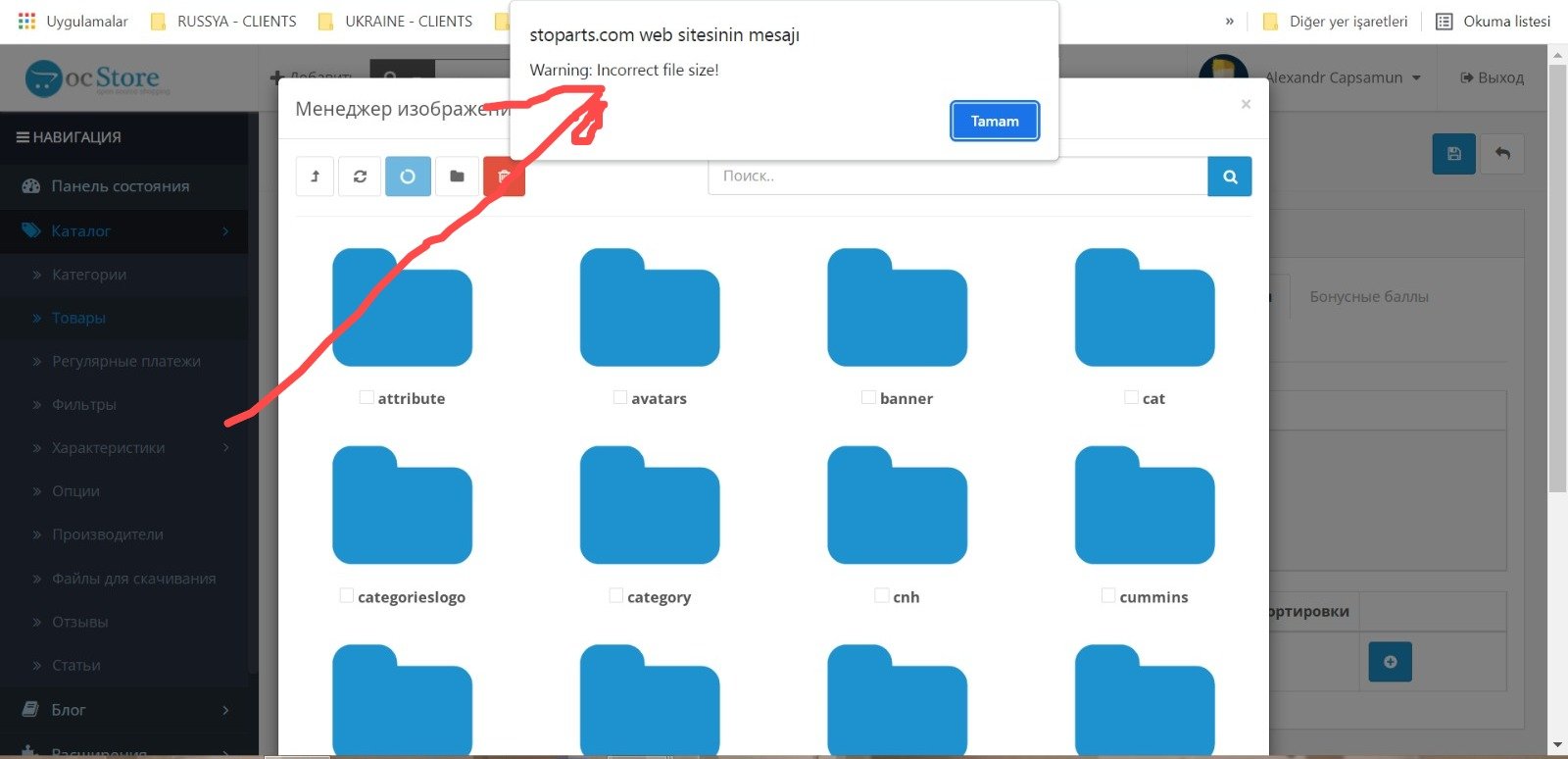Open the avatars folder icon
The width and height of the screenshot is (1568, 759).
click(x=650, y=307)
